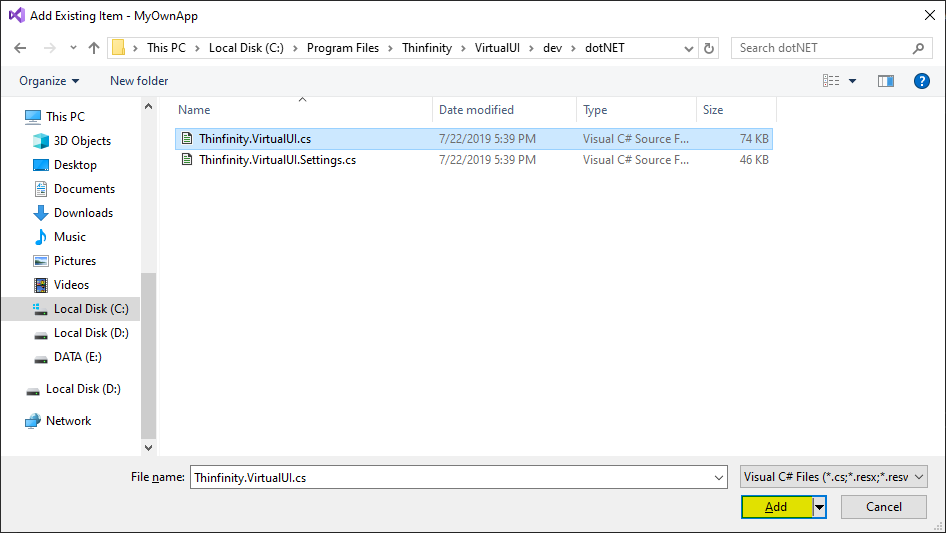Click dev in the breadcrumb
946x533 pixels.
552,48
